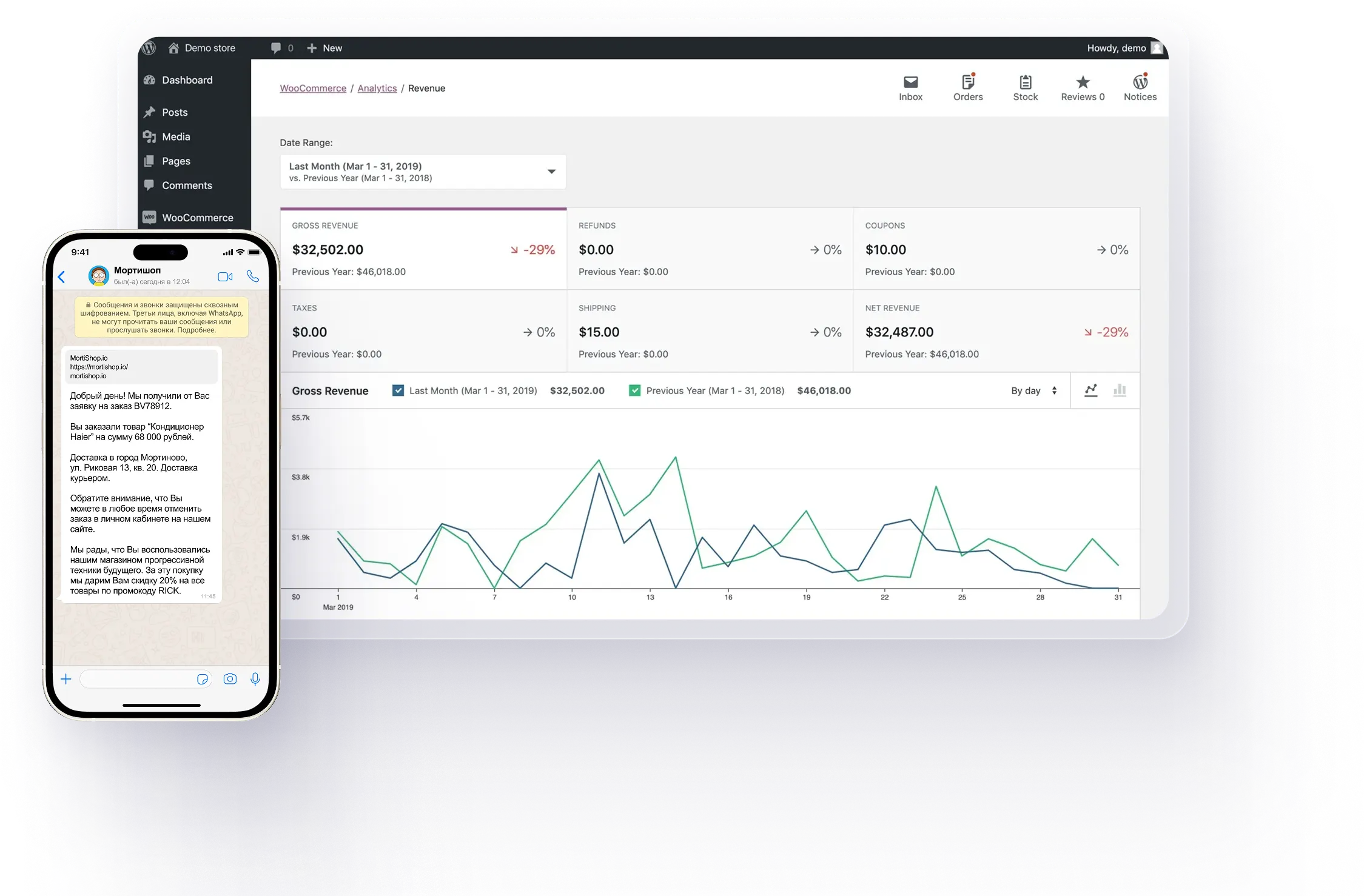Click the 'Mar 2019' axis label
This screenshot has height=896, width=1364.
[x=338, y=607]
